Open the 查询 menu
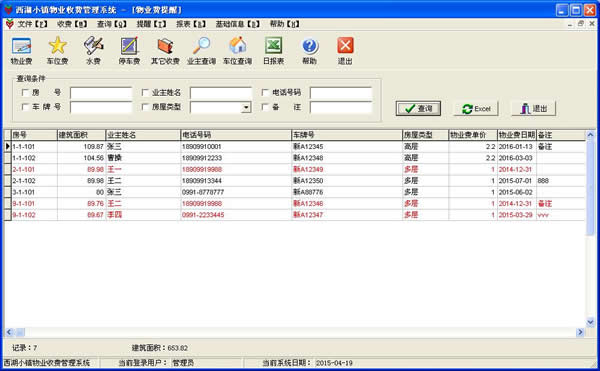This screenshot has height=371, width=600. point(111,24)
